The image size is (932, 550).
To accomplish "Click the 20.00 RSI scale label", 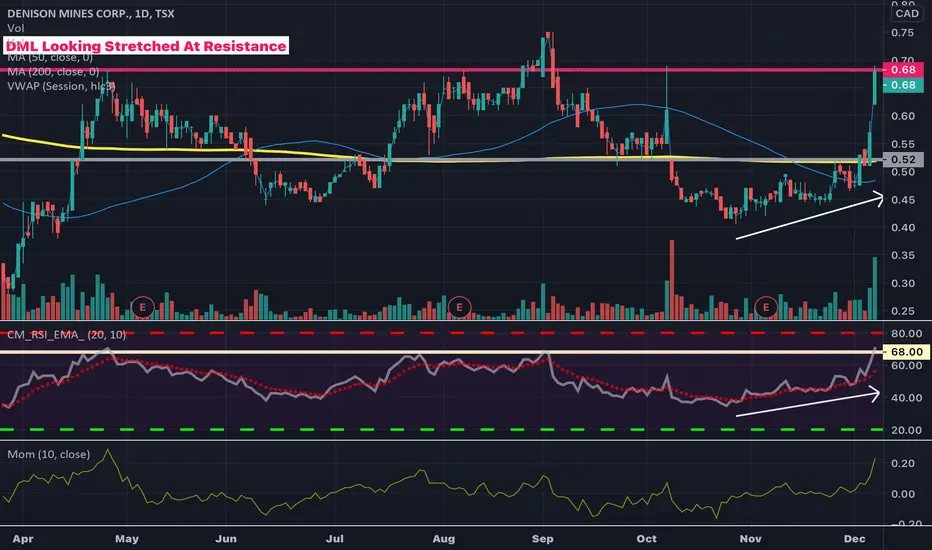I will [x=906, y=430].
